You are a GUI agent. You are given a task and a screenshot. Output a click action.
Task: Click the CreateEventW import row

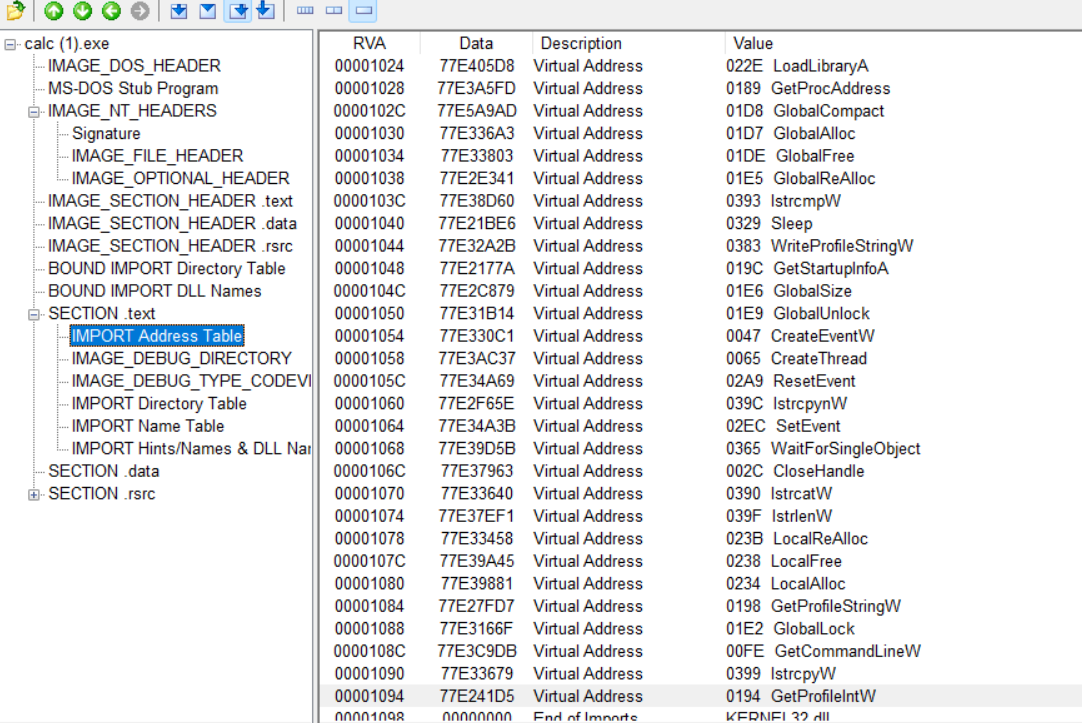click(700, 336)
